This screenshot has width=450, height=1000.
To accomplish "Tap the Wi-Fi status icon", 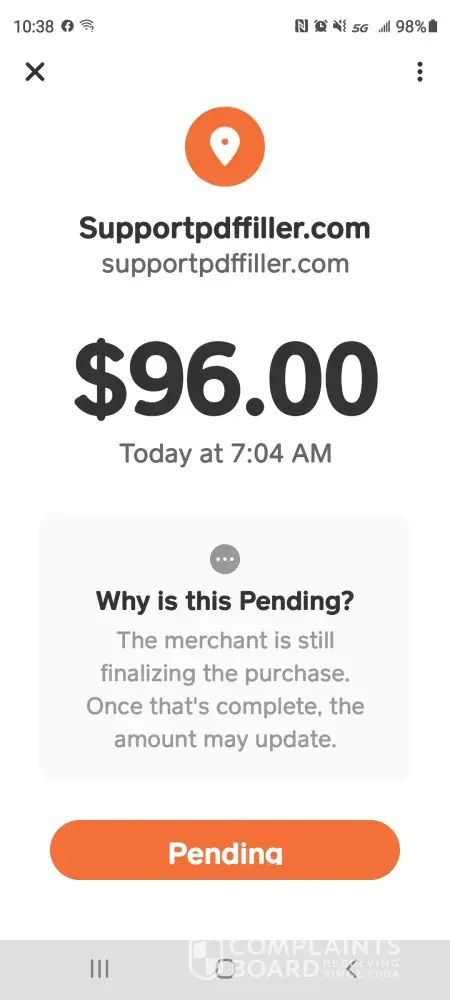I will pos(87,26).
